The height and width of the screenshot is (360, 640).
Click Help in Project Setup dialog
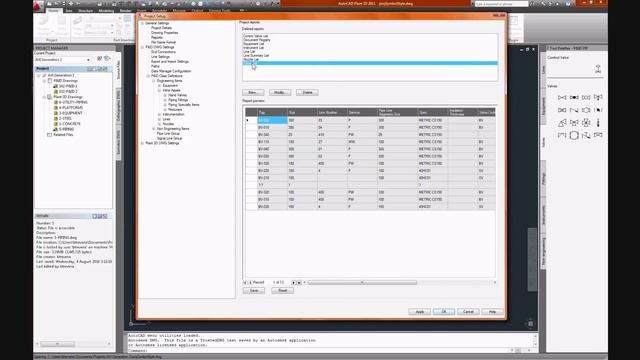(492, 312)
